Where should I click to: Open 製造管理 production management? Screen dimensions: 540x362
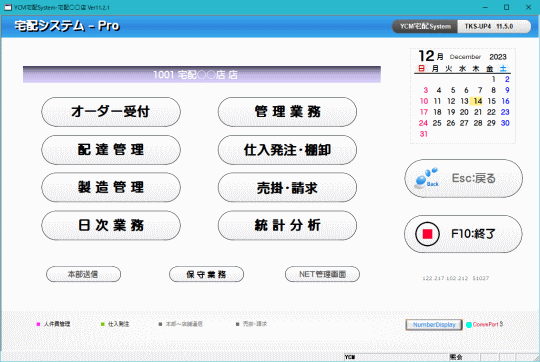[x=111, y=187]
